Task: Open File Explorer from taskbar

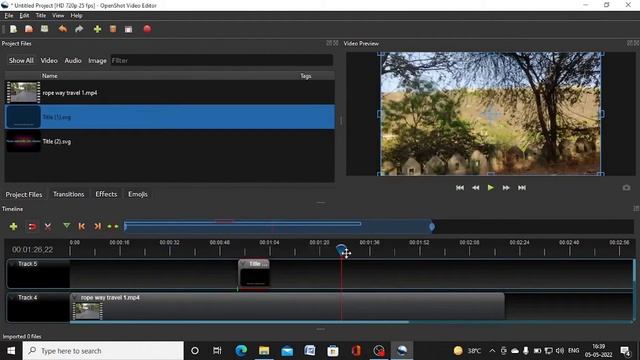Action: click(x=264, y=351)
